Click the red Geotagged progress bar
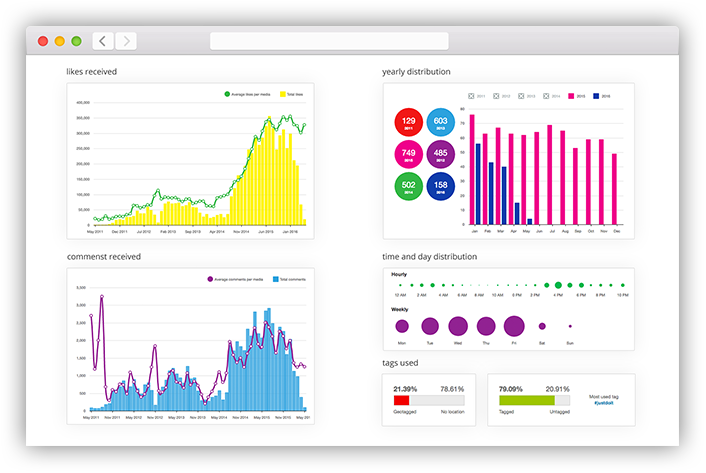The width and height of the screenshot is (706, 473). click(401, 400)
